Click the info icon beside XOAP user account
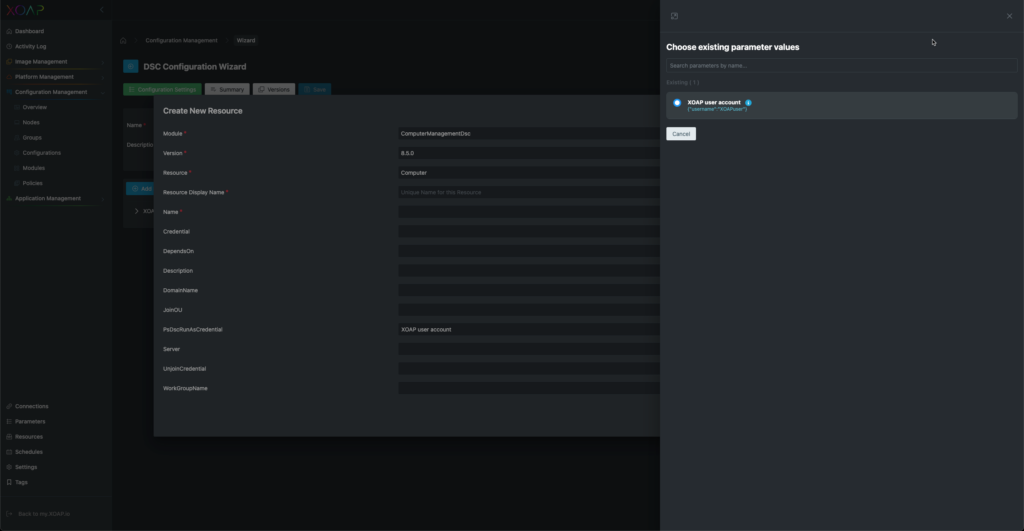Image resolution: width=1024 pixels, height=531 pixels. coord(748,103)
